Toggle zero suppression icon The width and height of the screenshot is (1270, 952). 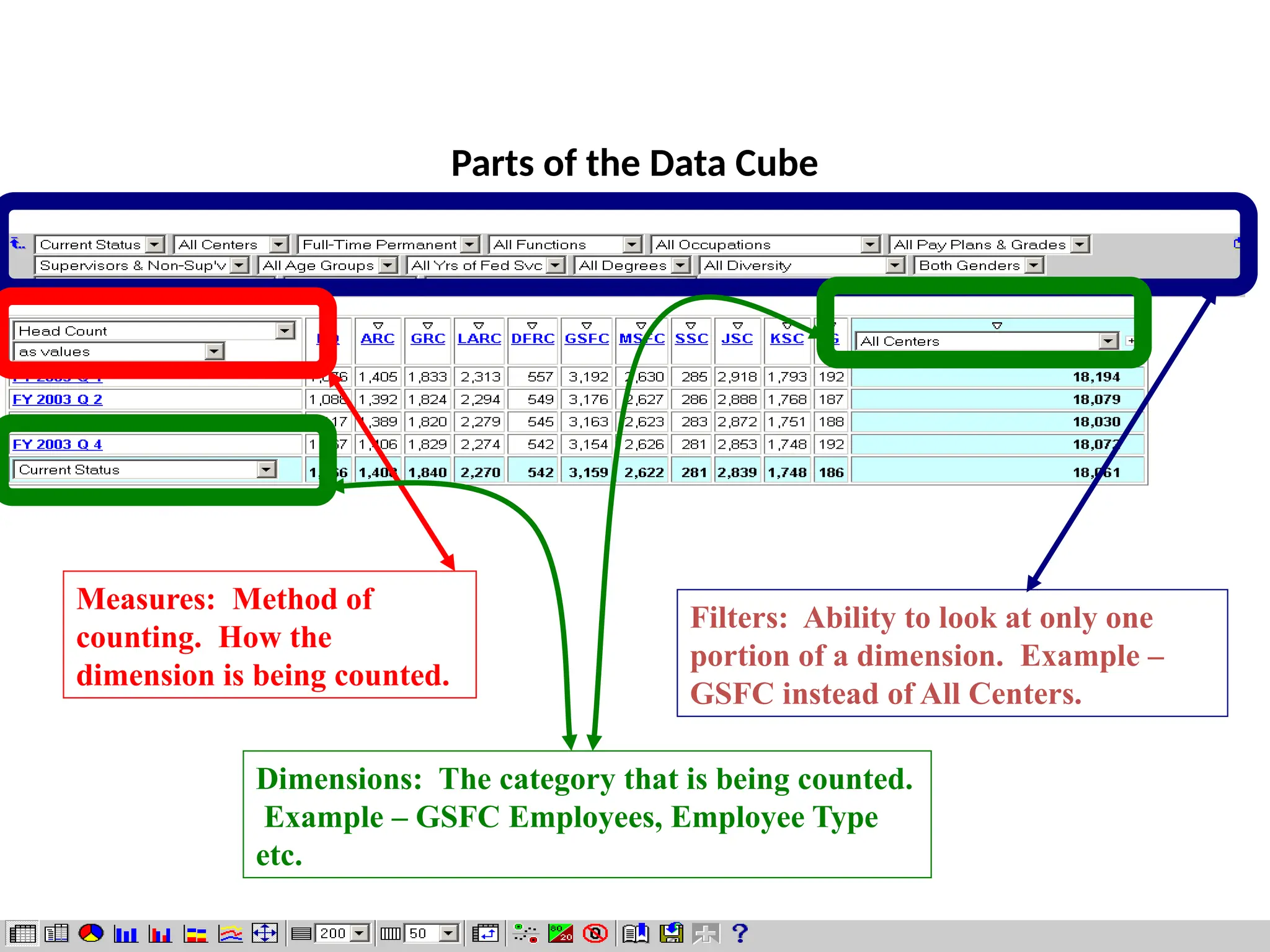point(595,933)
